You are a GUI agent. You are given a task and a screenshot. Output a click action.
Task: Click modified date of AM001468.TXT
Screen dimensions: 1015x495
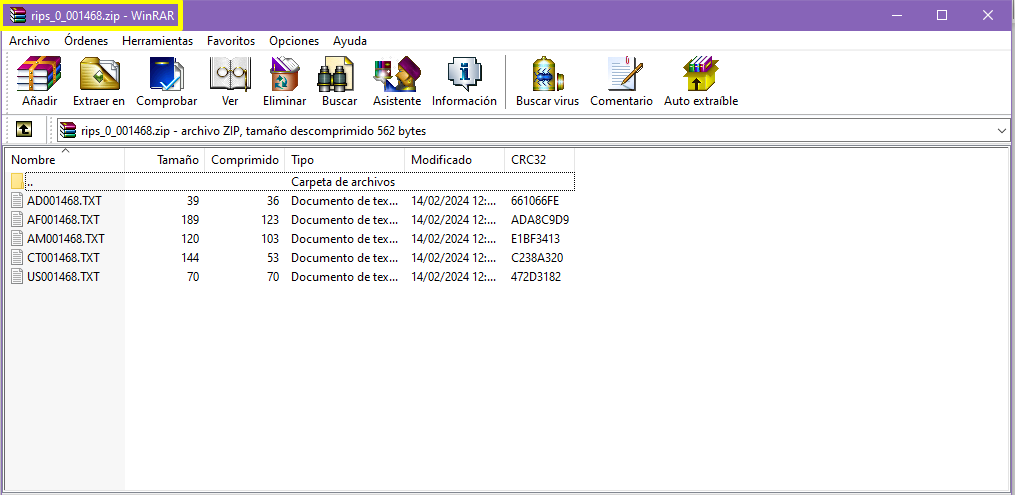452,239
